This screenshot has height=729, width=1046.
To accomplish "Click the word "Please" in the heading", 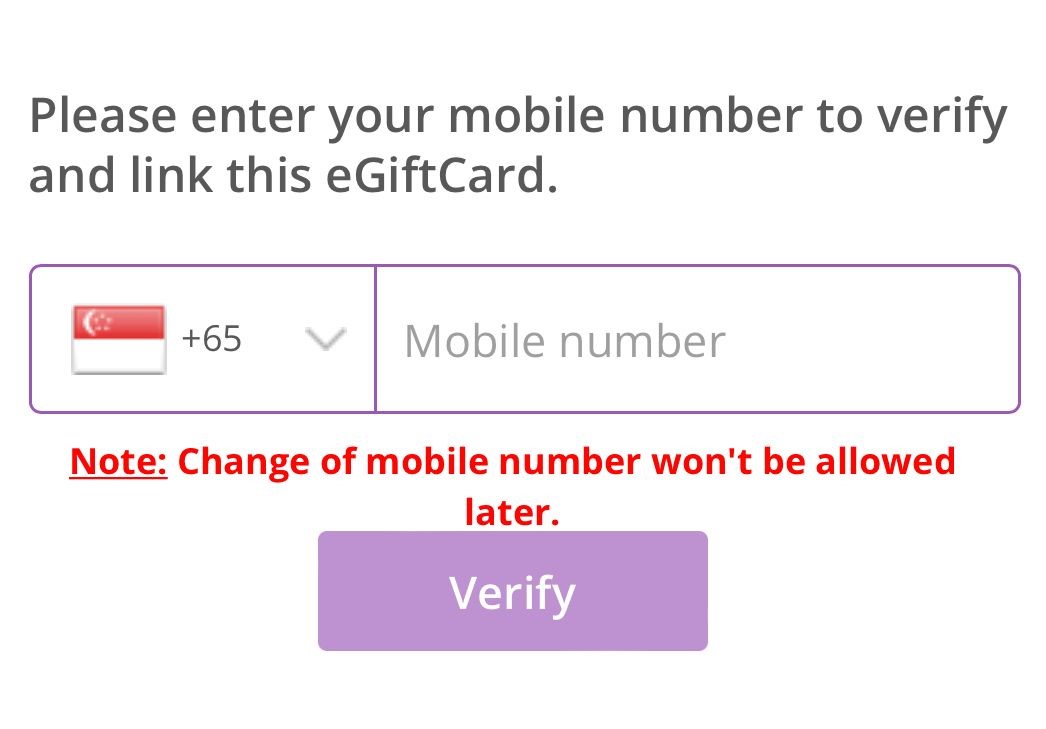I will pos(102,116).
